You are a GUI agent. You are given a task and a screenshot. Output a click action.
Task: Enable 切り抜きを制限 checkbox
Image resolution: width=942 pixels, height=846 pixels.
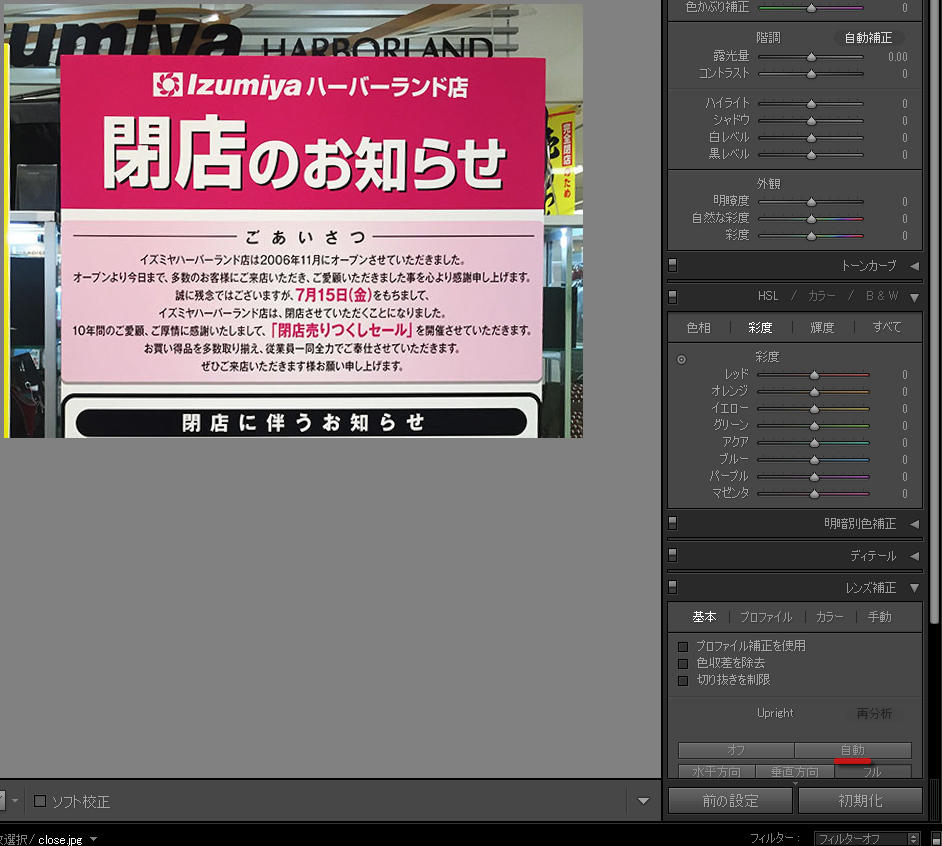click(682, 680)
